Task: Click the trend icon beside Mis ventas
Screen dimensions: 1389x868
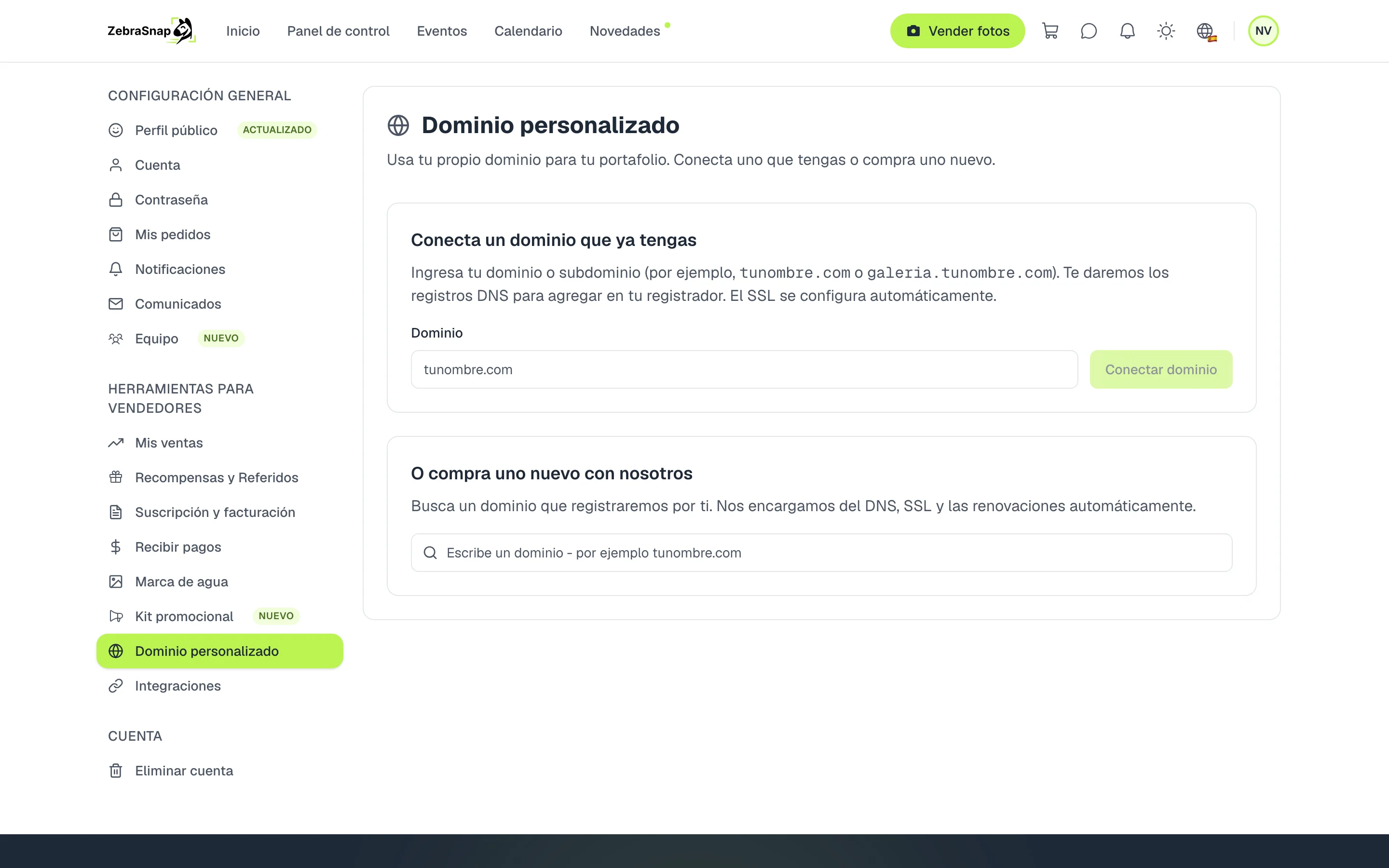Action: [116, 443]
